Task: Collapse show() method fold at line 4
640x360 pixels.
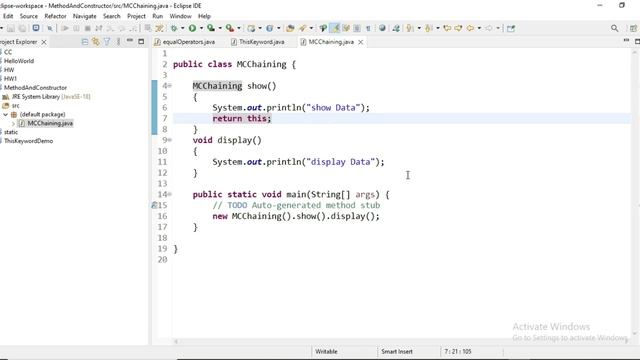Action: 170,86
